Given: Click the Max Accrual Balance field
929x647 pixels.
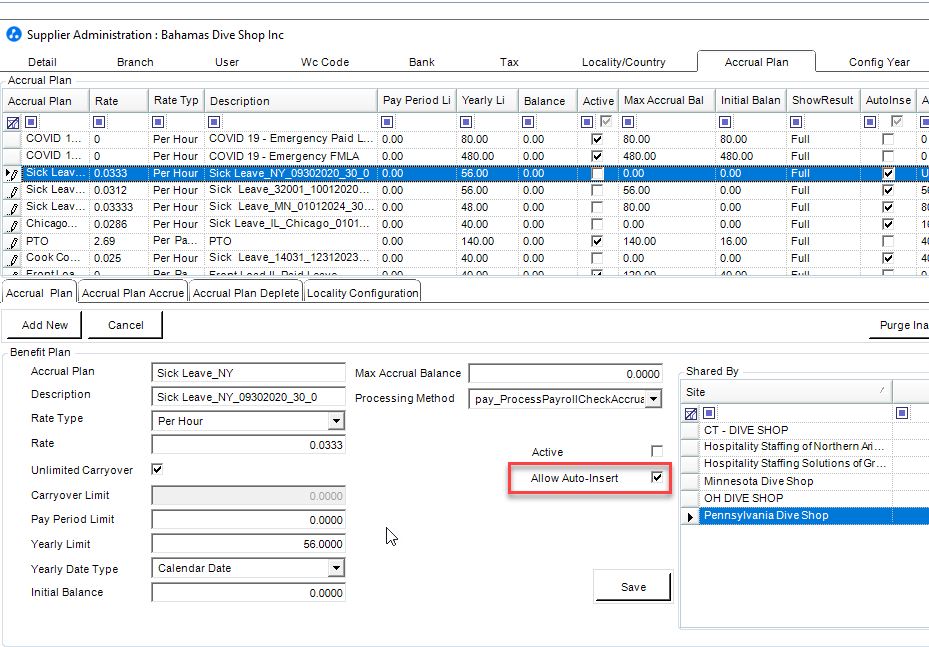Looking at the screenshot, I should click(x=565, y=373).
